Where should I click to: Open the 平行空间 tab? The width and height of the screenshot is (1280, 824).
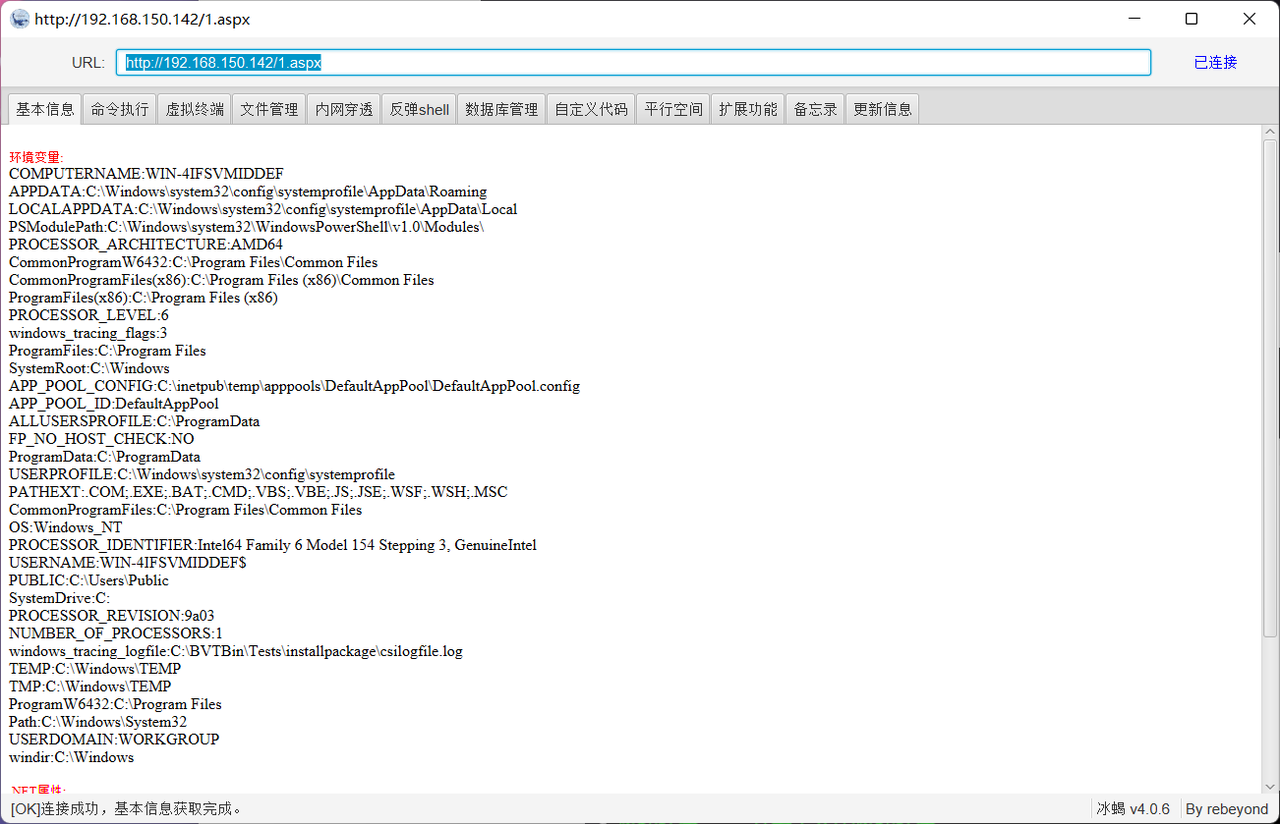tap(673, 110)
